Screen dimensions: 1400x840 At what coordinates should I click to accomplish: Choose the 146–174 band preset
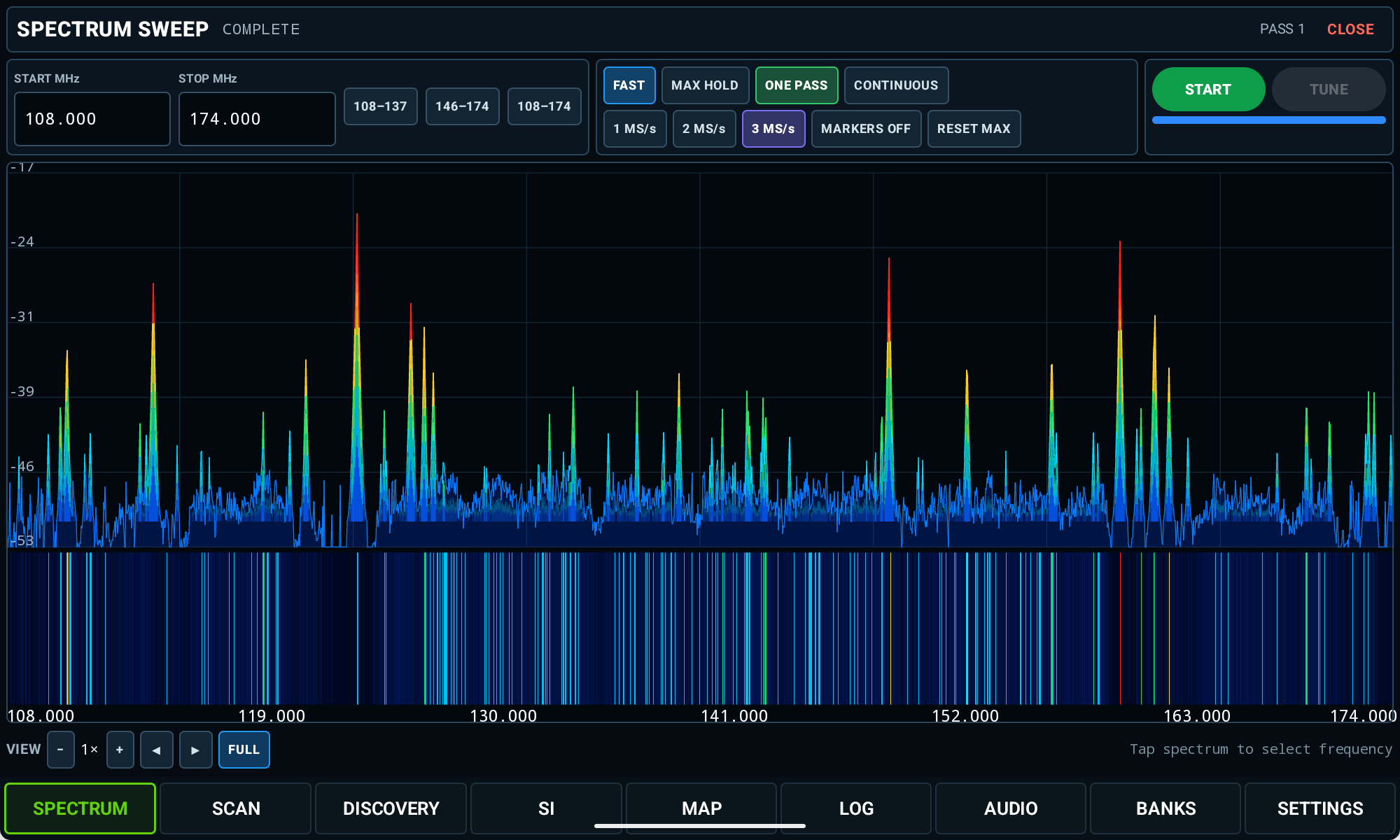coord(462,106)
